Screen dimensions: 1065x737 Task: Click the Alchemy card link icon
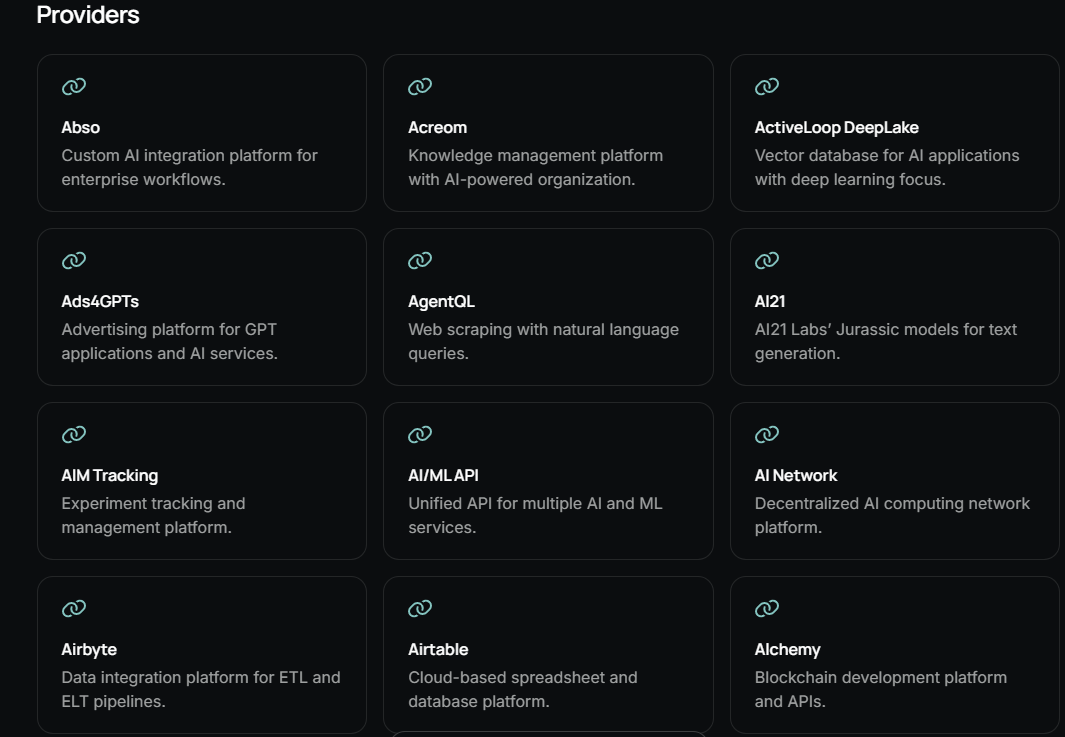pos(767,608)
